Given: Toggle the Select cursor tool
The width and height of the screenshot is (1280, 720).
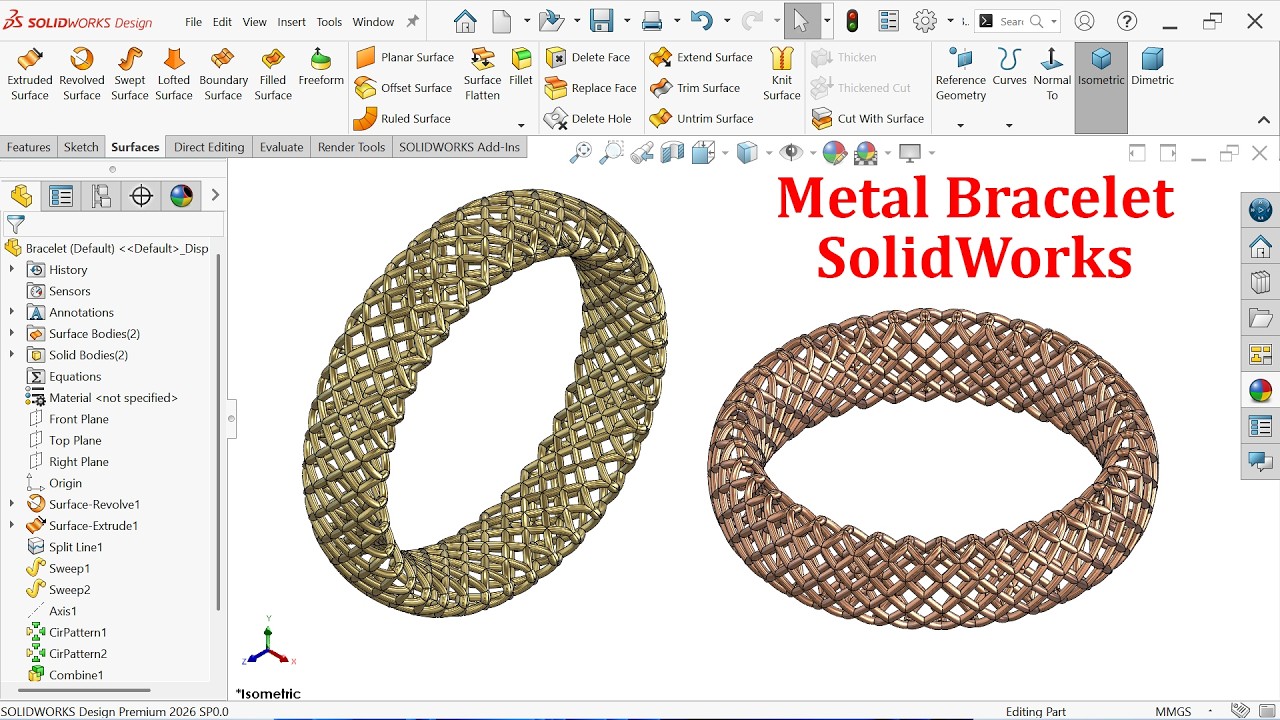Looking at the screenshot, I should [x=800, y=21].
